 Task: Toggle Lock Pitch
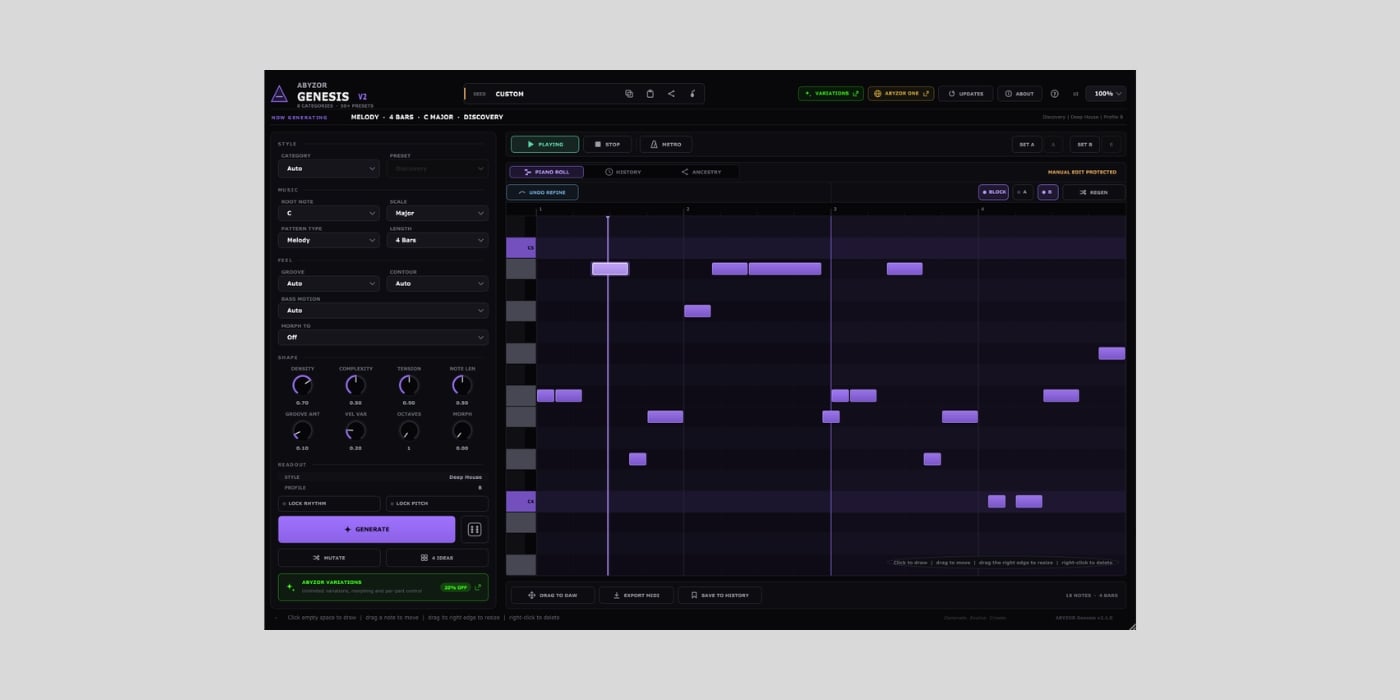tap(437, 504)
